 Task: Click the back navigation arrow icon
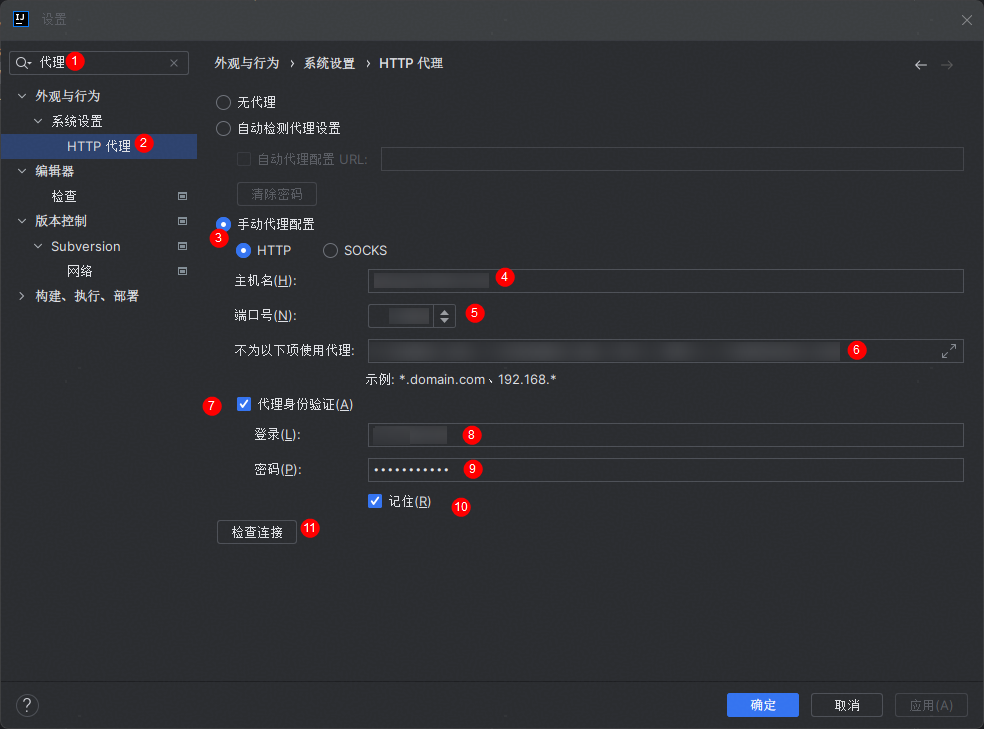921,65
